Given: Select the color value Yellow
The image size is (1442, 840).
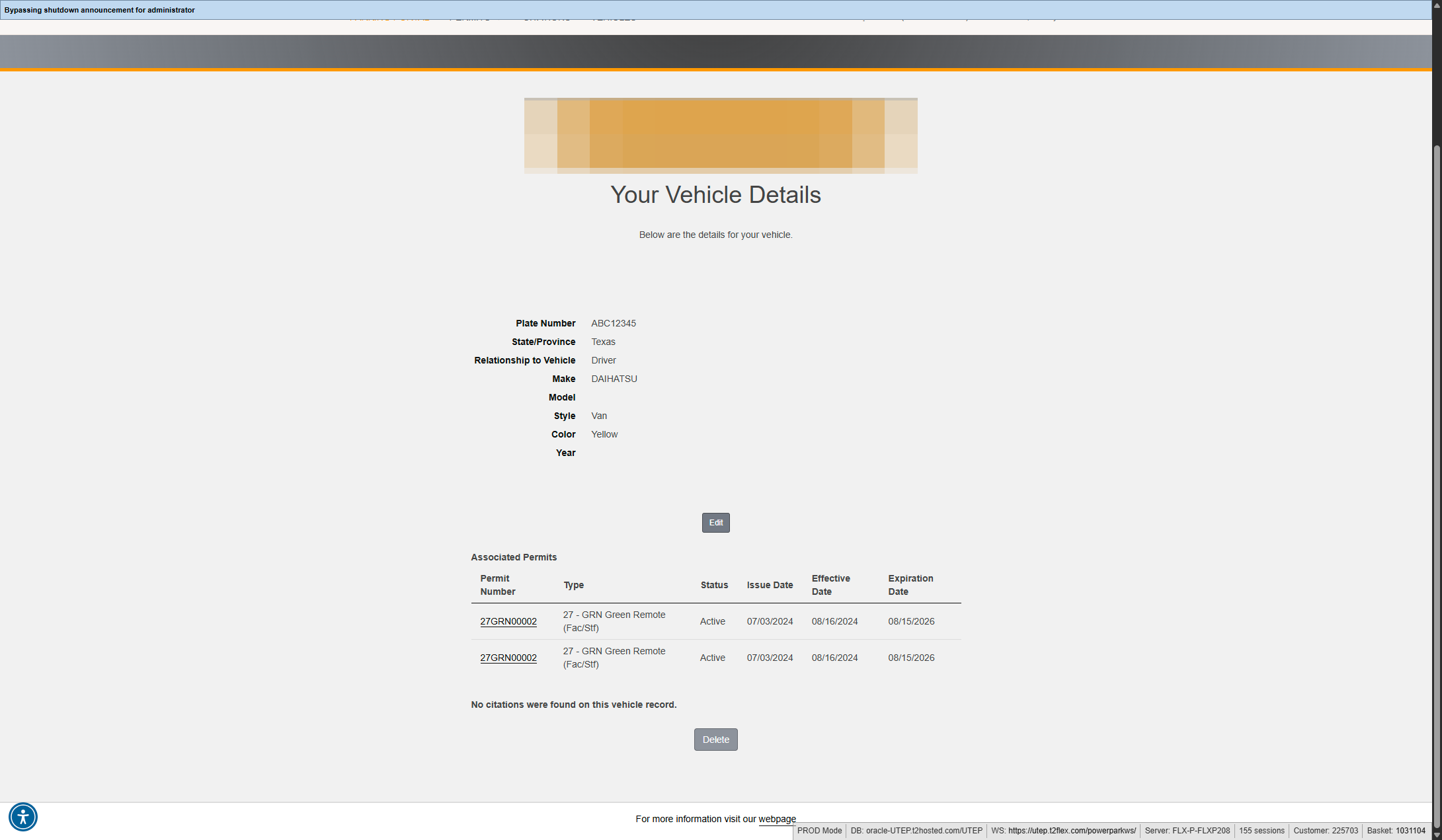Looking at the screenshot, I should click(x=604, y=434).
